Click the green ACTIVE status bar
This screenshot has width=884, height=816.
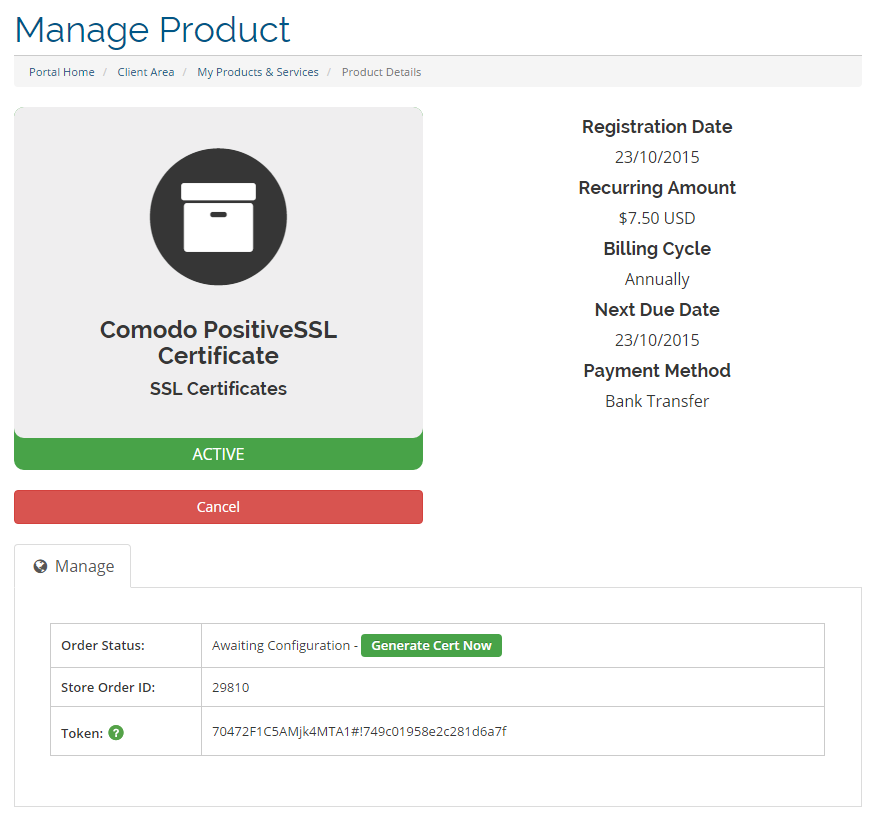tap(218, 453)
